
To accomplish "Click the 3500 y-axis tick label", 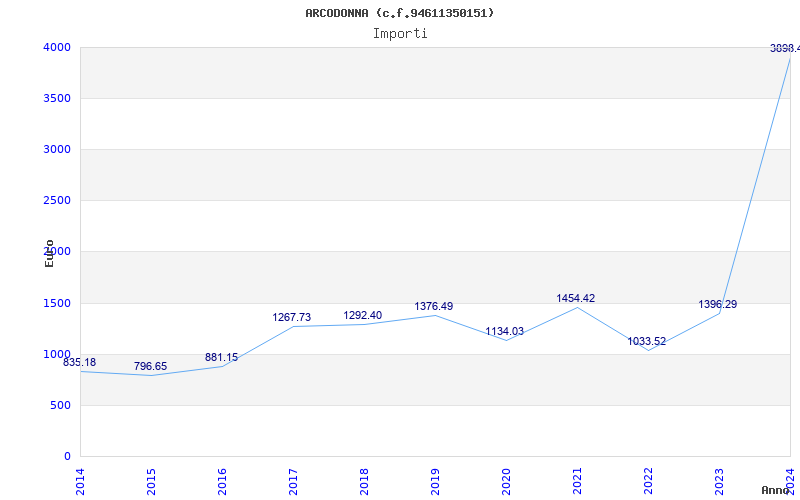I will (x=57, y=98).
